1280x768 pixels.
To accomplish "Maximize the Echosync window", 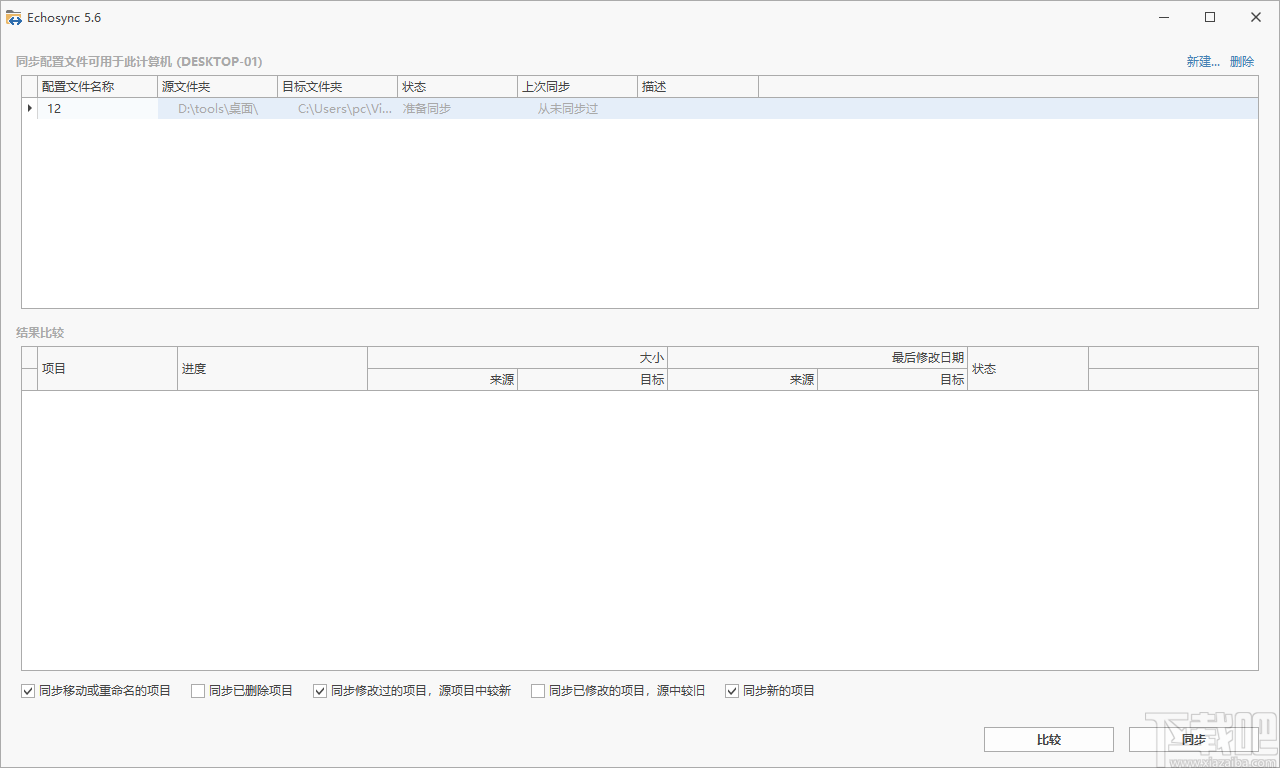I will pos(1210,17).
